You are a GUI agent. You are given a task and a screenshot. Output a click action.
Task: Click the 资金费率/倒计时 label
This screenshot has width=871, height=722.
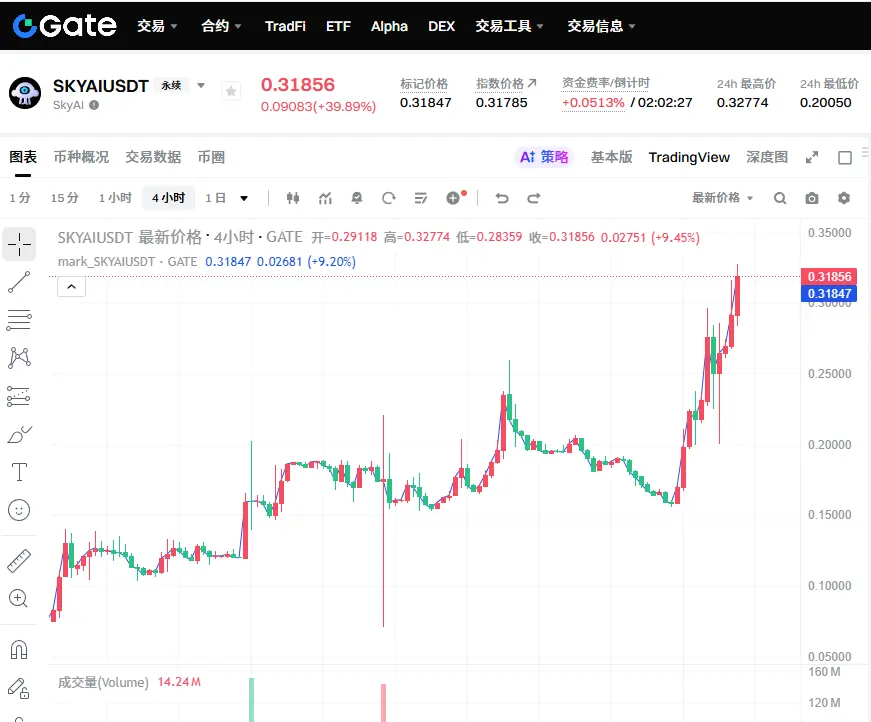tap(606, 83)
